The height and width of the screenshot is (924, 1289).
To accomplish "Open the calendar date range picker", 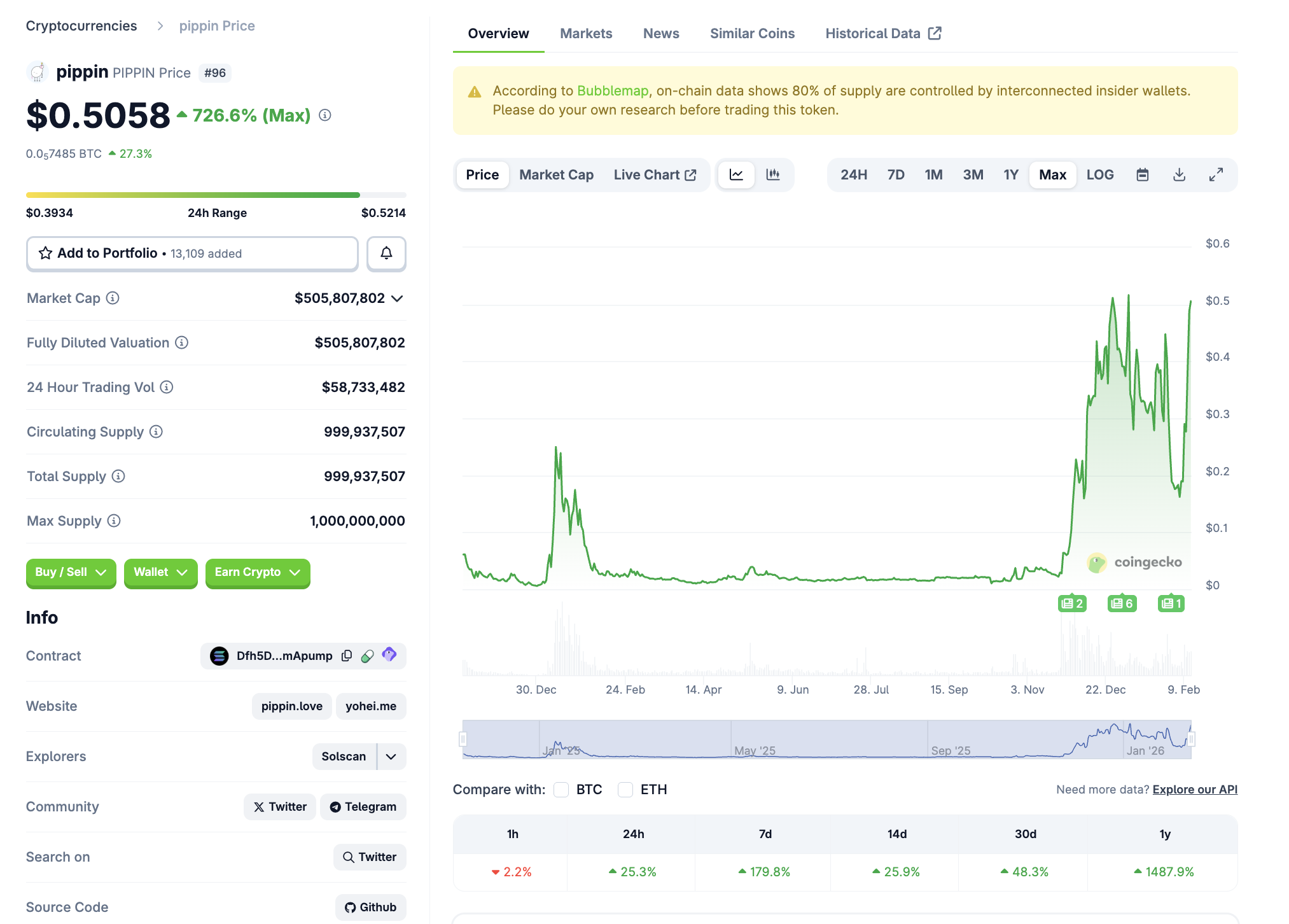I will pyautogui.click(x=1143, y=175).
